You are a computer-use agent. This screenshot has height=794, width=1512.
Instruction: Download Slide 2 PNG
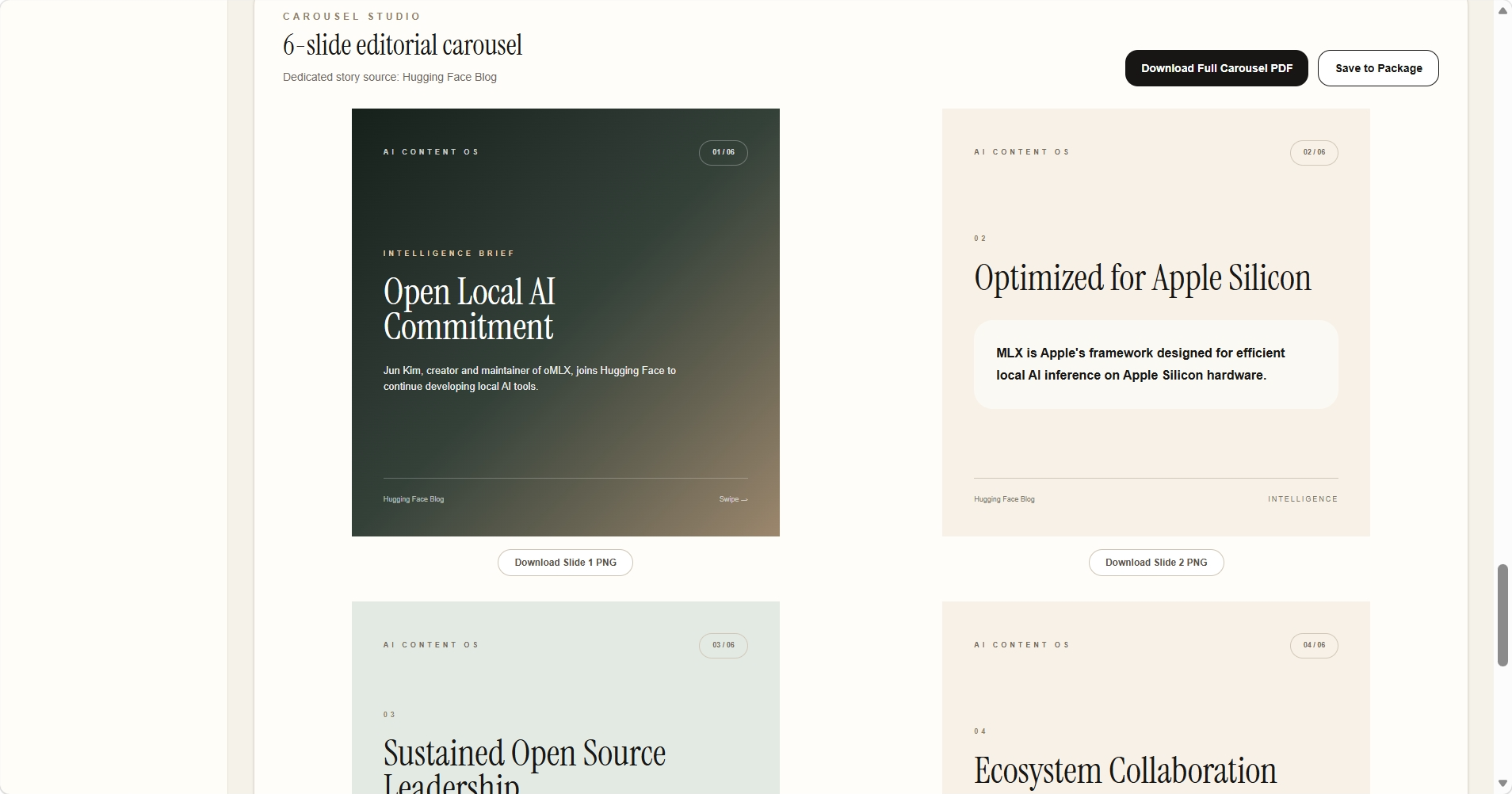1156,563
